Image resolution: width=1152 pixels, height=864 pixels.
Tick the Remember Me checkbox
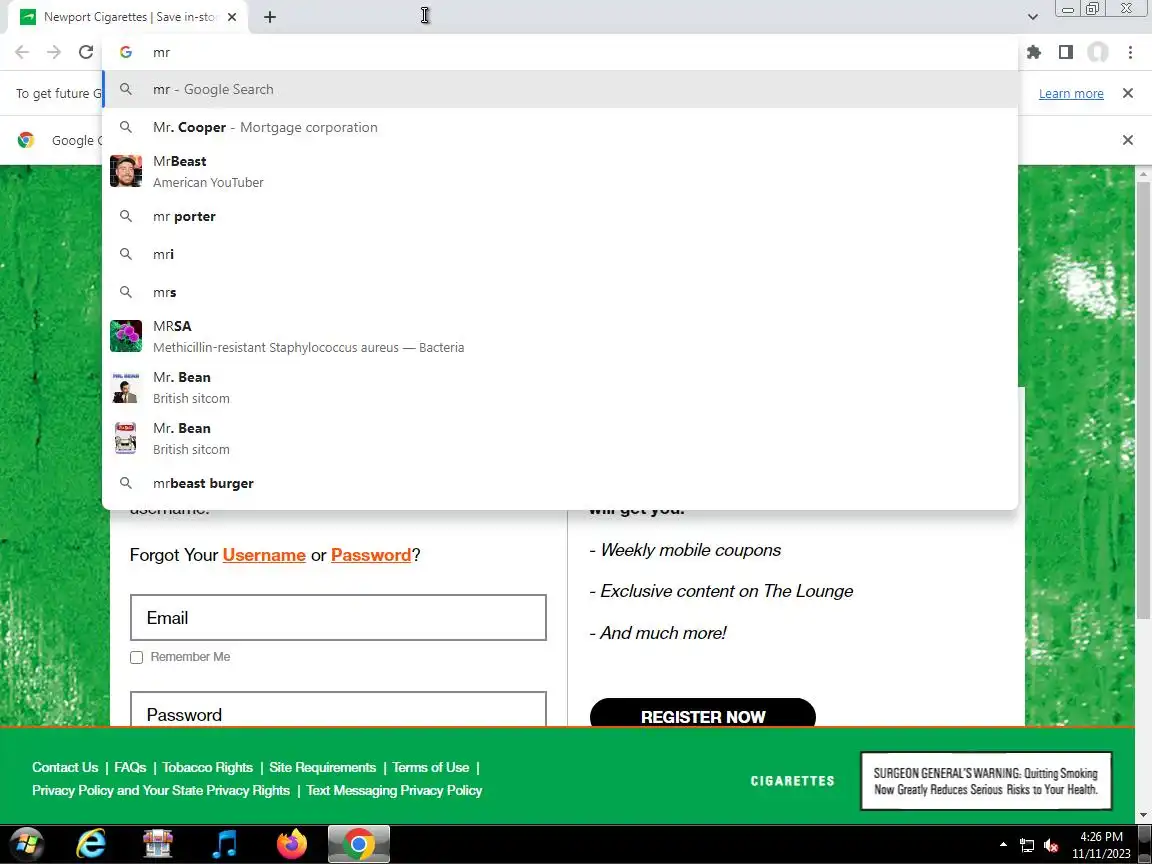(137, 658)
